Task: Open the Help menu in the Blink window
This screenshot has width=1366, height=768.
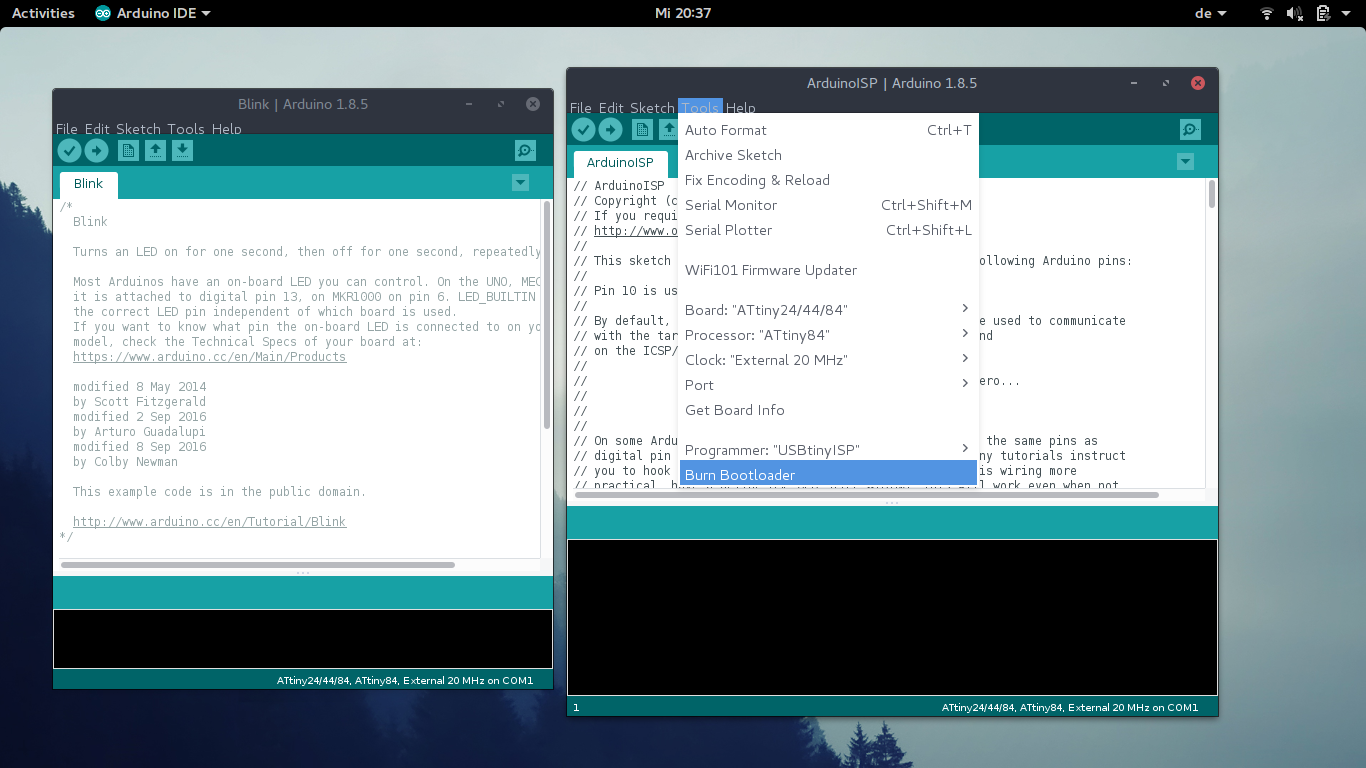Action: tap(227, 129)
